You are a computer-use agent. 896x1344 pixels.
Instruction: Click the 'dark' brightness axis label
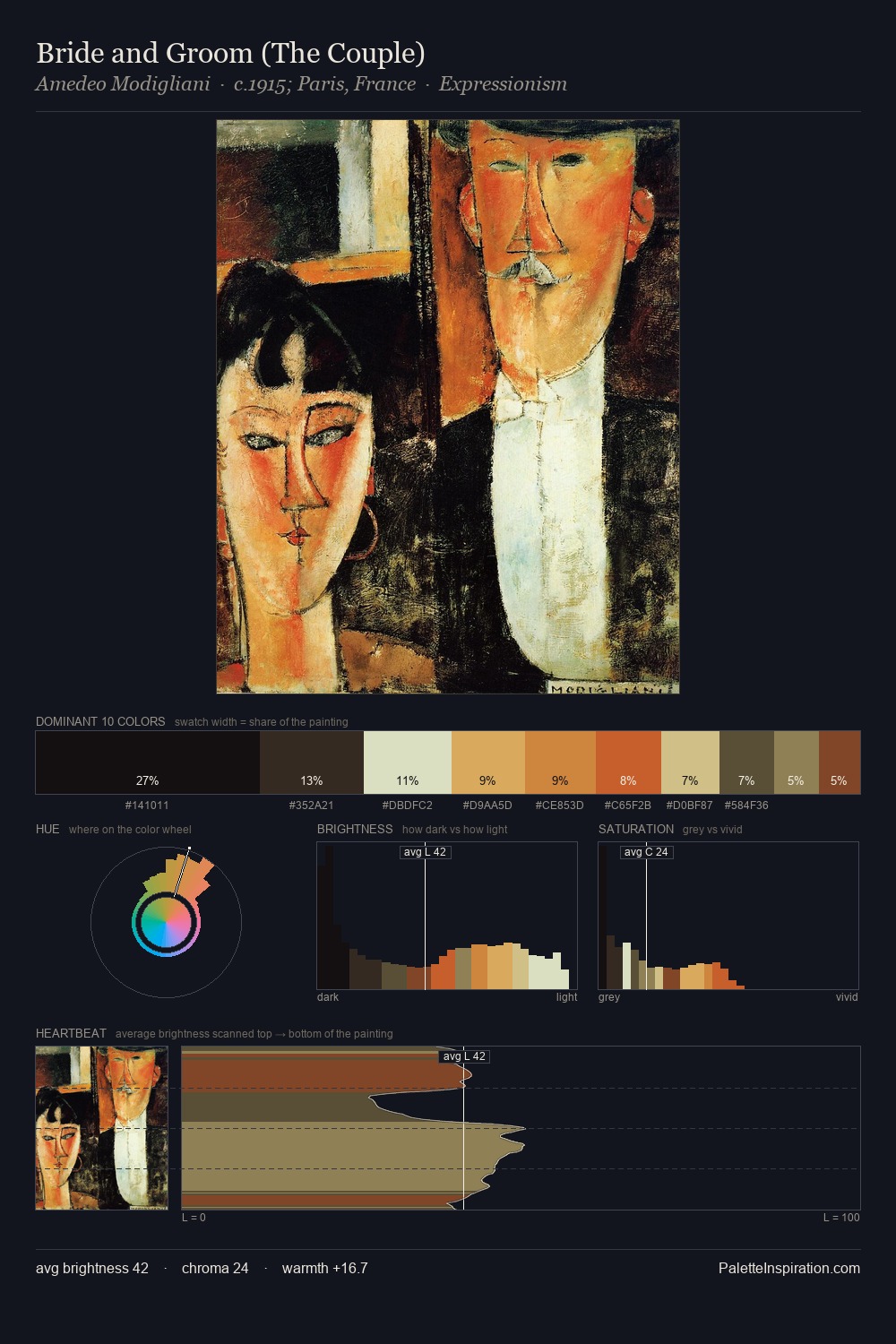[x=328, y=997]
